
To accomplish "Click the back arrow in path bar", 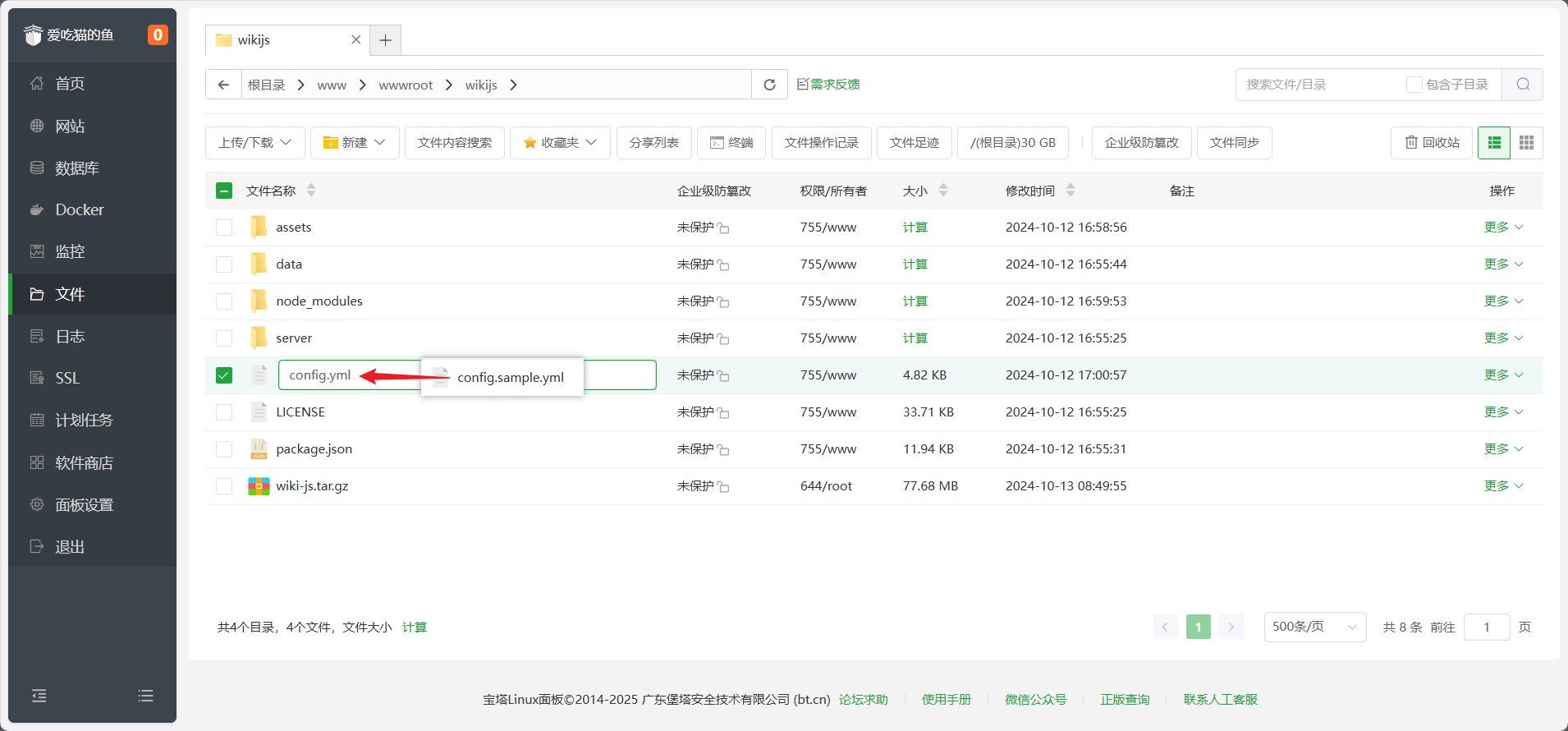I will pos(223,85).
